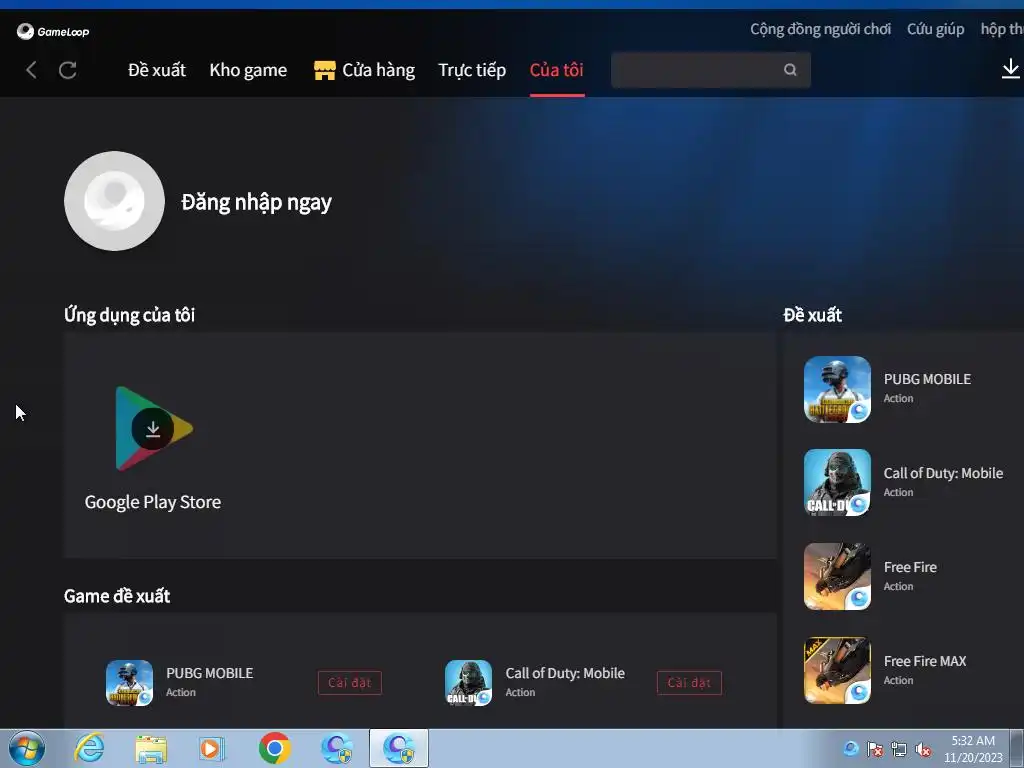Click the GameLoop tray icon
1024x768 pixels.
click(850, 748)
